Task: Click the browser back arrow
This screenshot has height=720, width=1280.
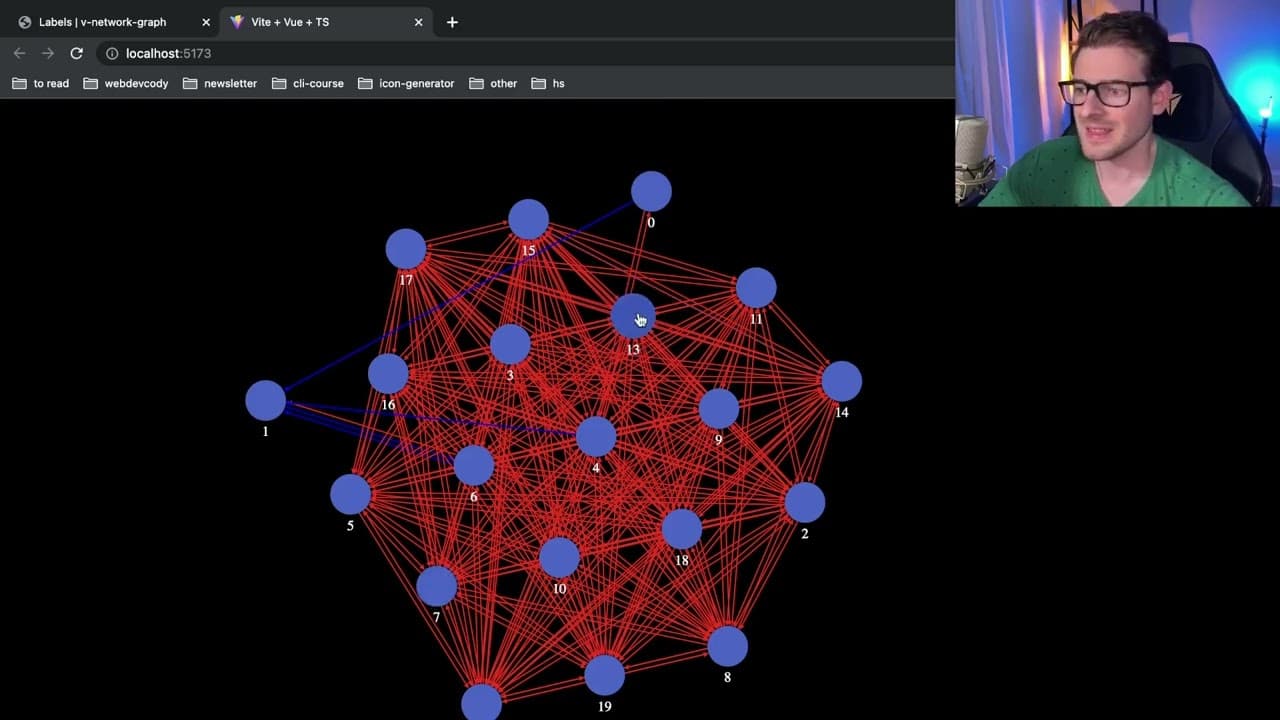Action: 19,53
